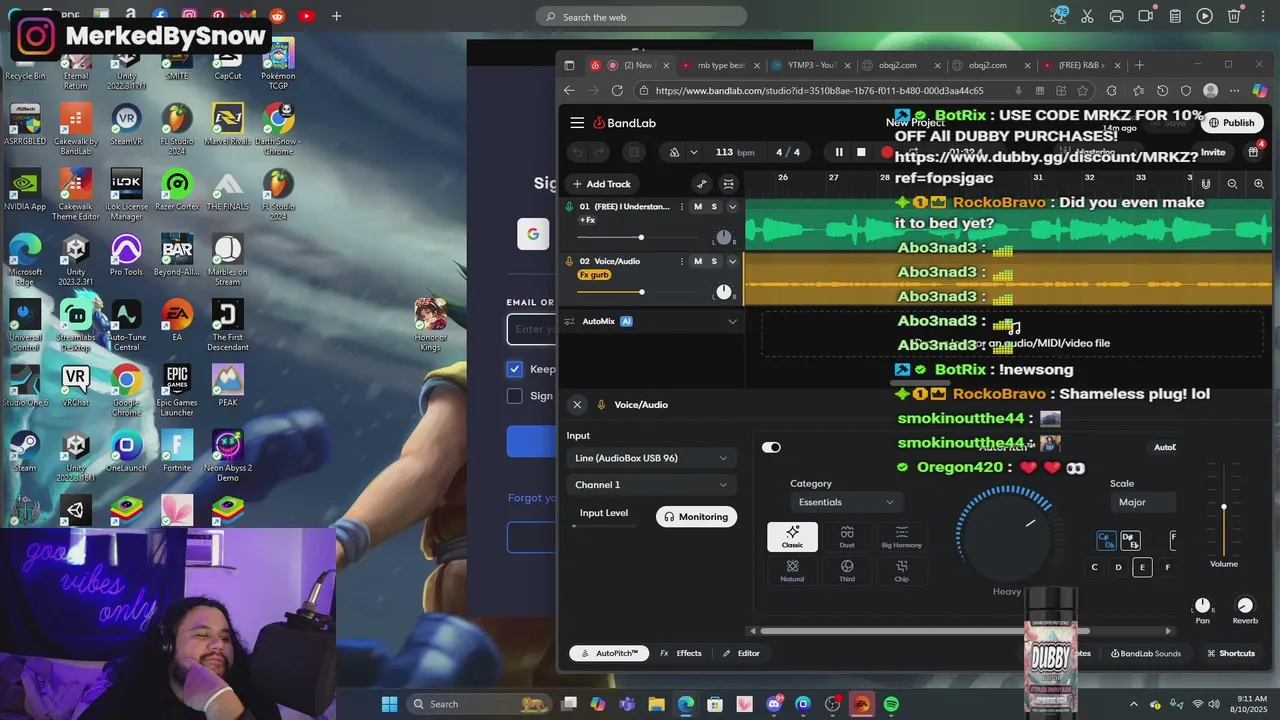Select key note E
Image resolution: width=1280 pixels, height=720 pixels.
[1142, 567]
